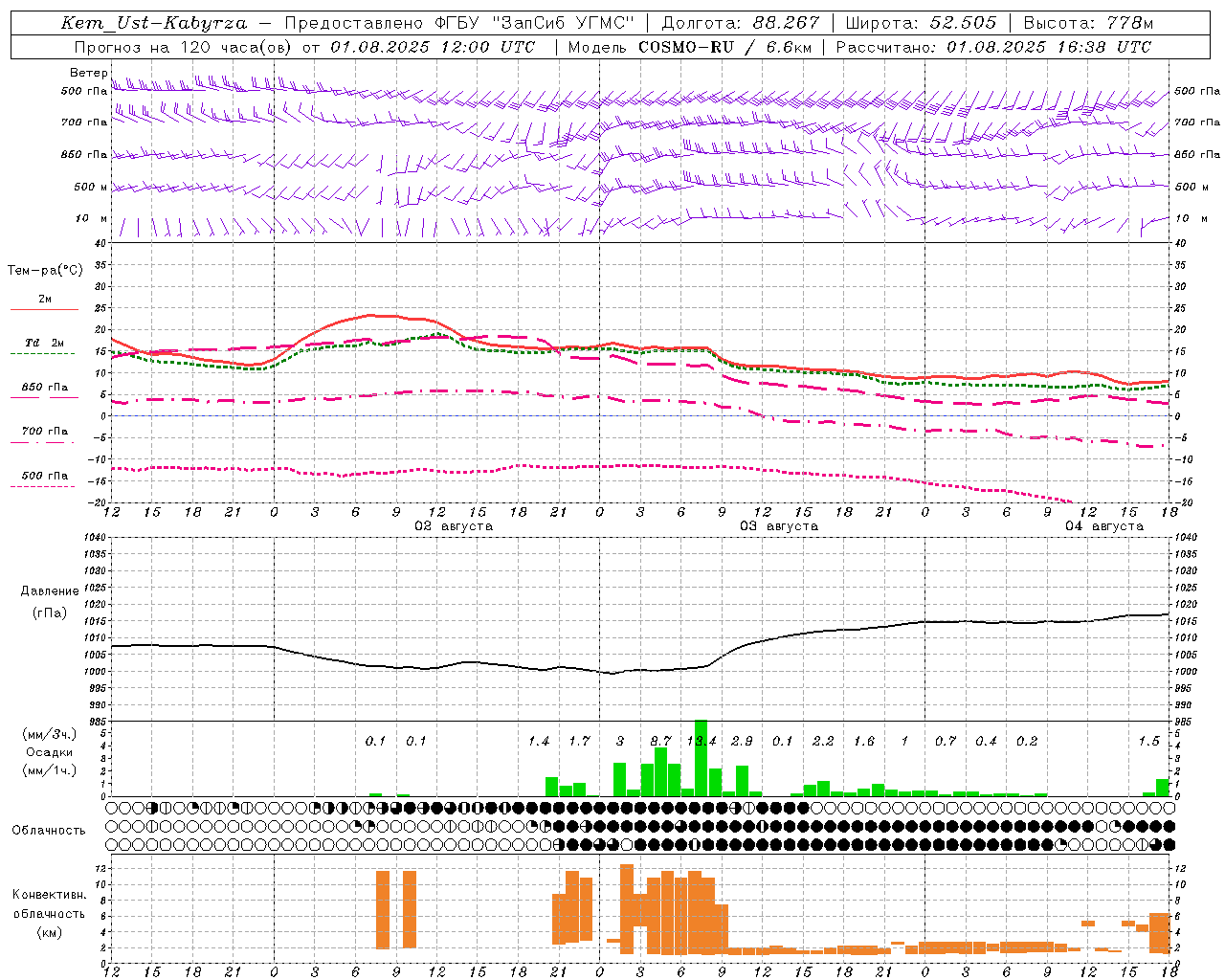Click the Осадки precipitation label
The height and width of the screenshot is (980, 1225).
point(50,752)
